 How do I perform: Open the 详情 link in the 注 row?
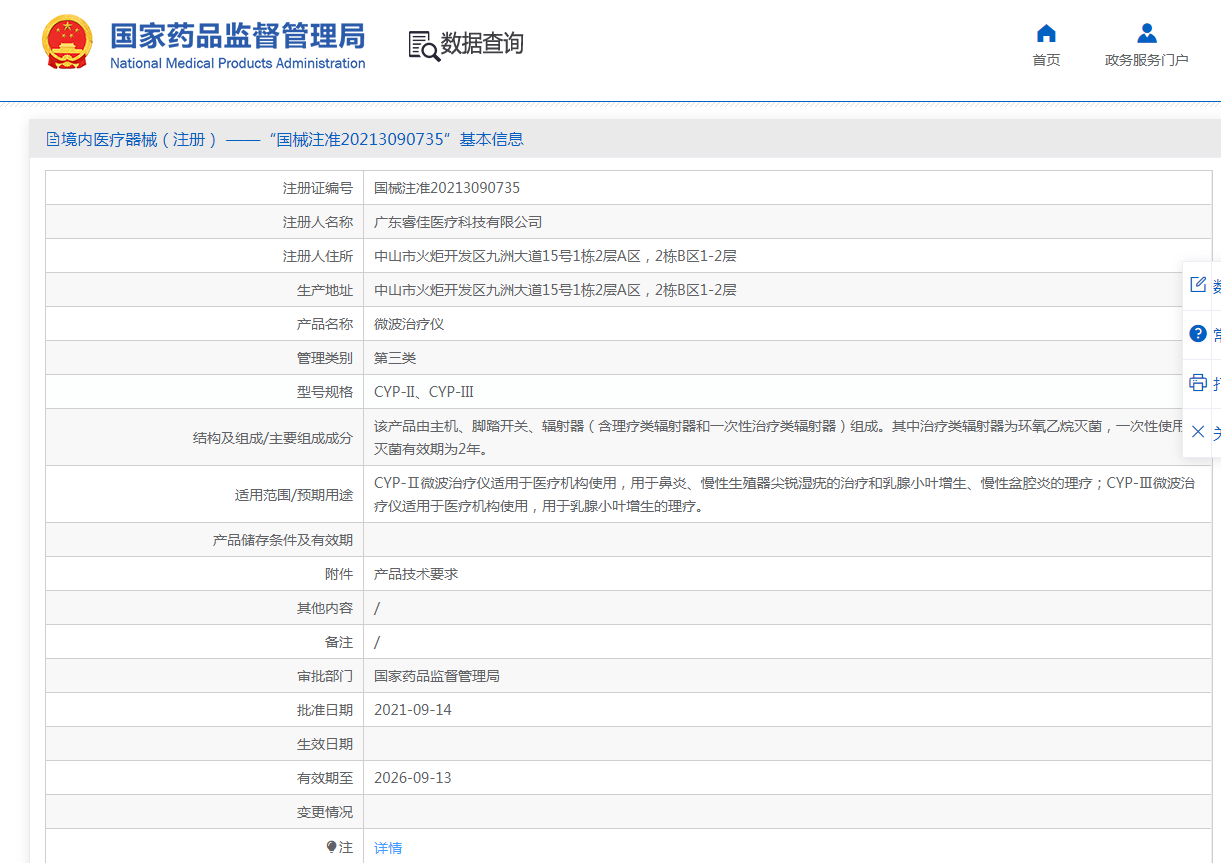pyautogui.click(x=388, y=848)
